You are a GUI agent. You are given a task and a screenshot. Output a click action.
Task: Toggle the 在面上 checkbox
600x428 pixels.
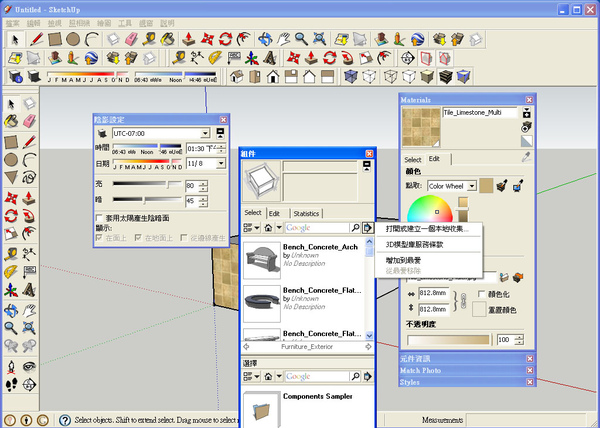[99, 238]
